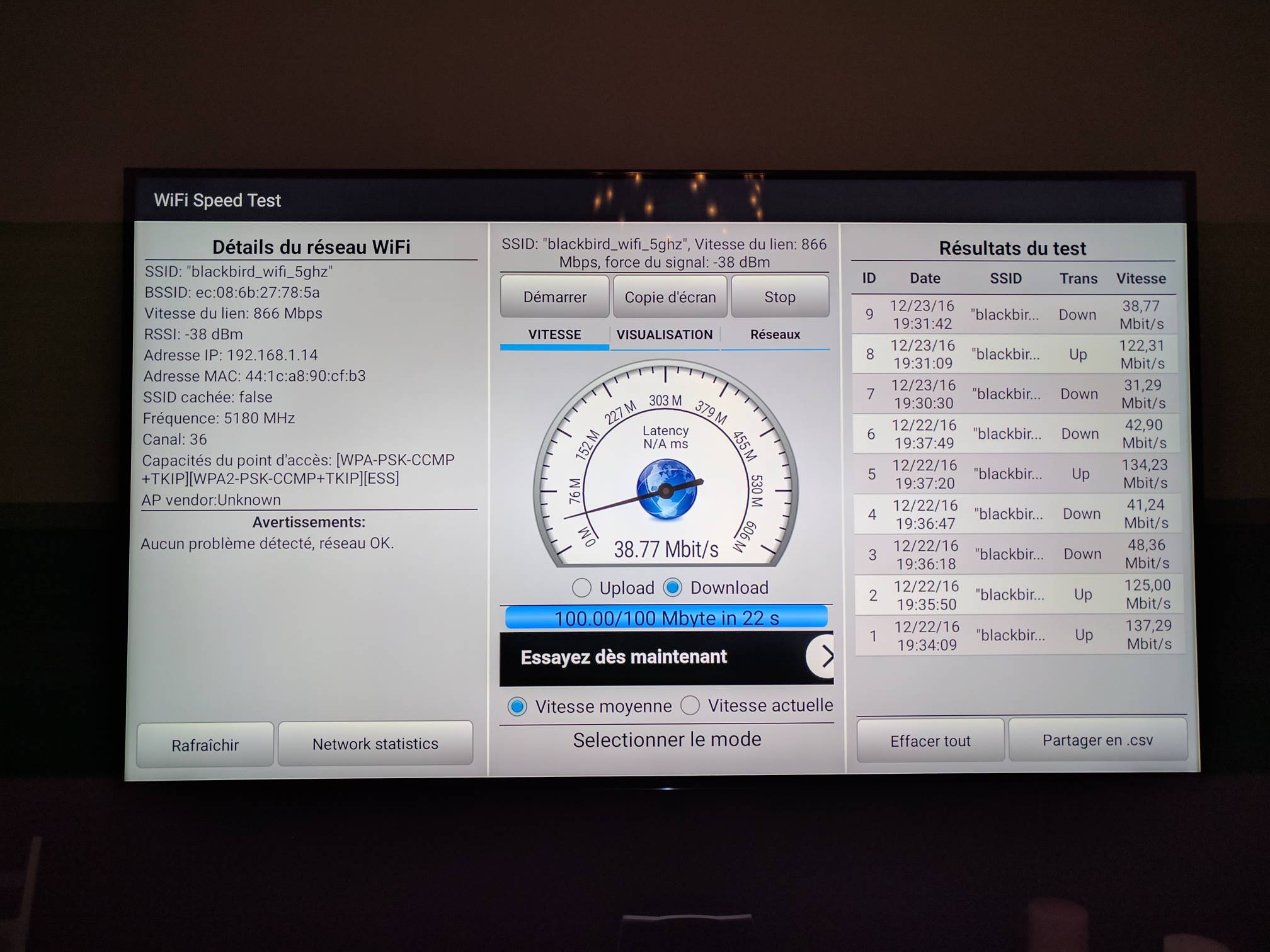Click the Selectionner le mode dropdown
The image size is (1270, 952).
pyautogui.click(x=667, y=741)
